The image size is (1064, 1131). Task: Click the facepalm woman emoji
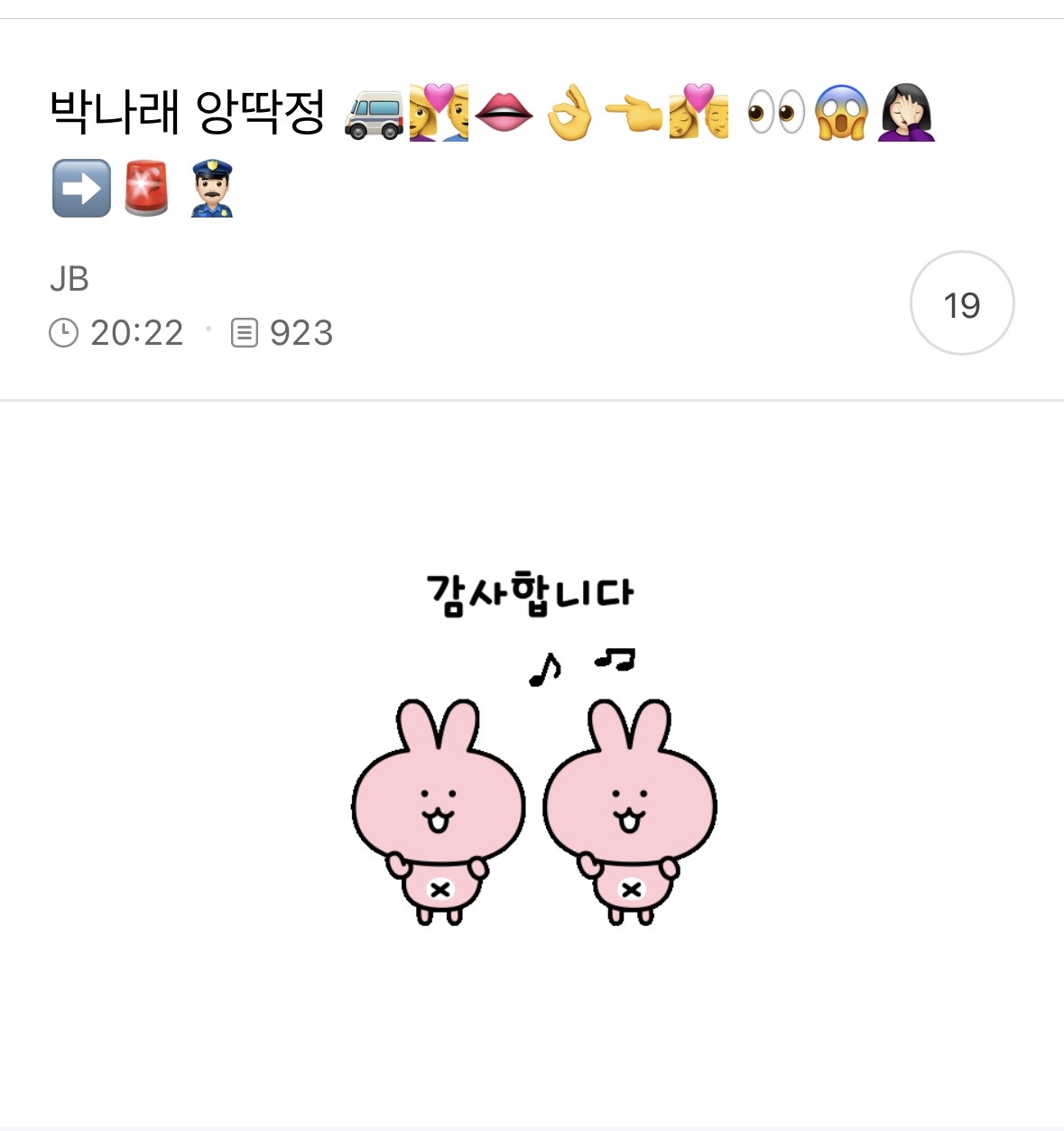(906, 114)
